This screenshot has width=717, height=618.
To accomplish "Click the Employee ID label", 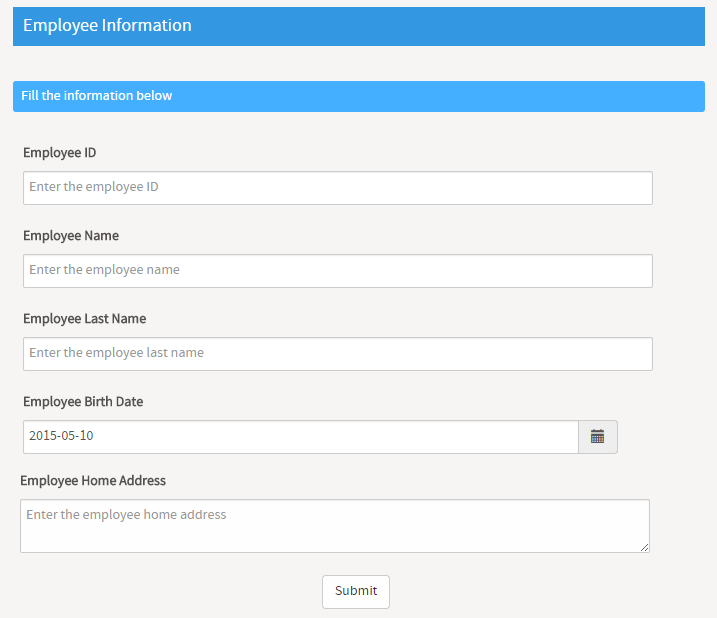I will [60, 153].
